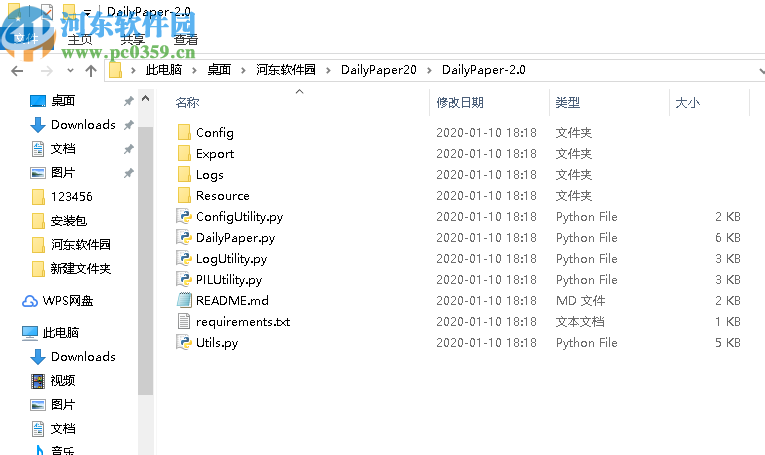
Task: Select requirements.txt text file icon
Action: (x=184, y=321)
